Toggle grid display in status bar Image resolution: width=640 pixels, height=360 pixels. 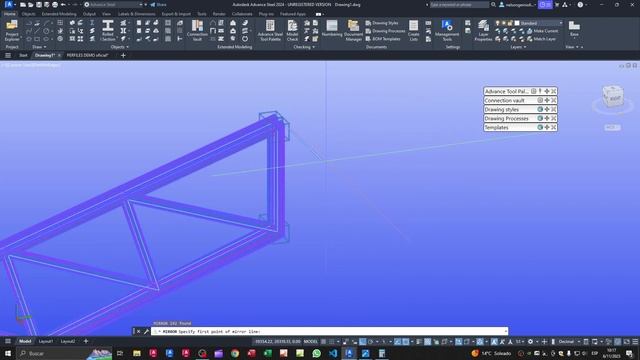pyautogui.click(x=324, y=341)
